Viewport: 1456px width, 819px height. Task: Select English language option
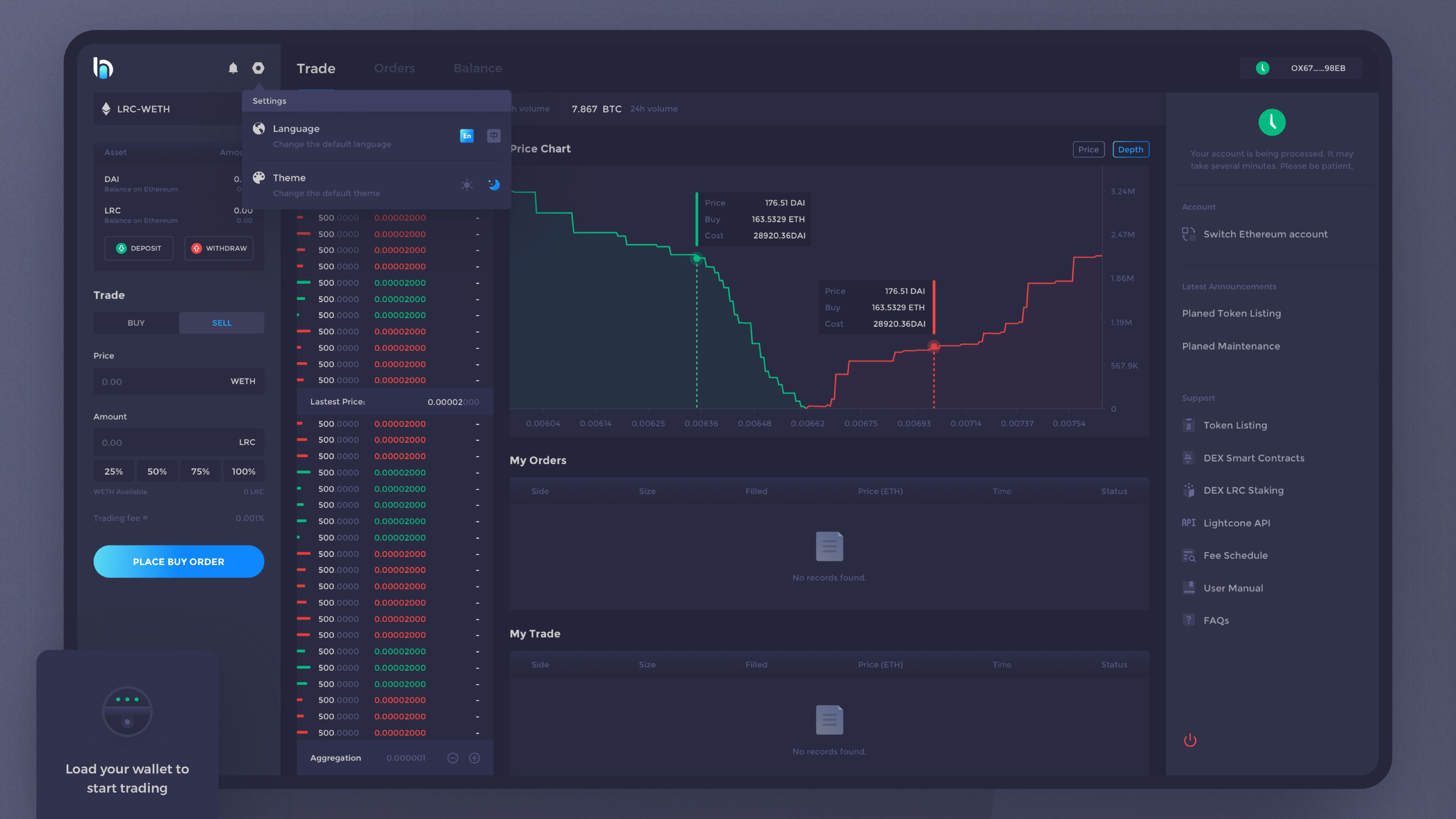point(466,136)
